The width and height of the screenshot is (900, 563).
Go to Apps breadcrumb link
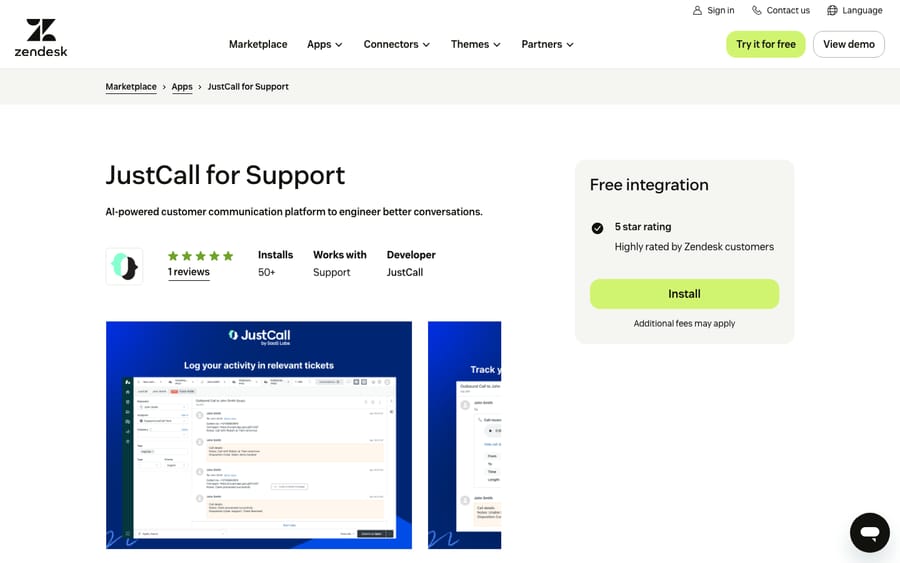point(182,87)
